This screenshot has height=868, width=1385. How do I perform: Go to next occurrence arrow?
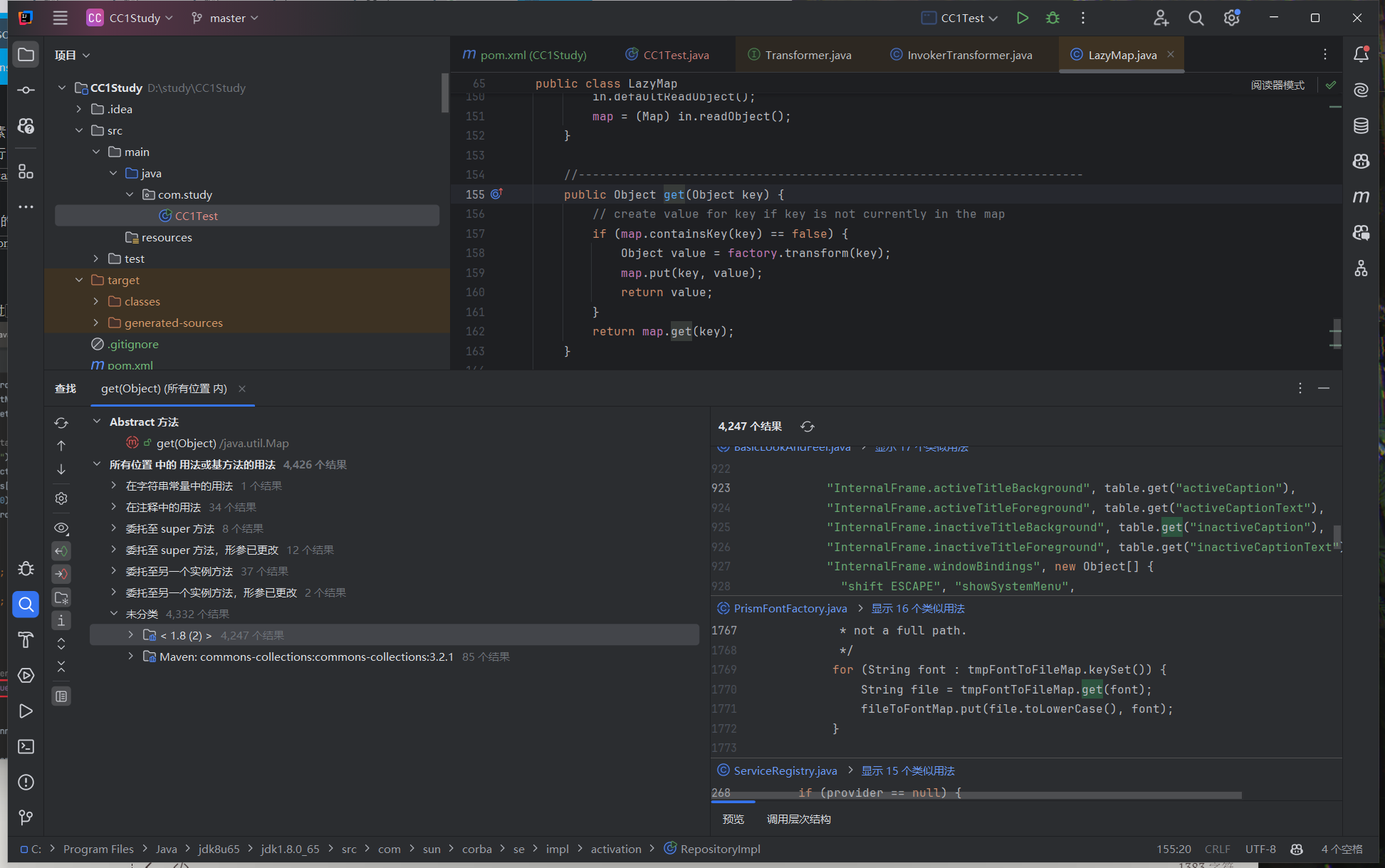(62, 469)
